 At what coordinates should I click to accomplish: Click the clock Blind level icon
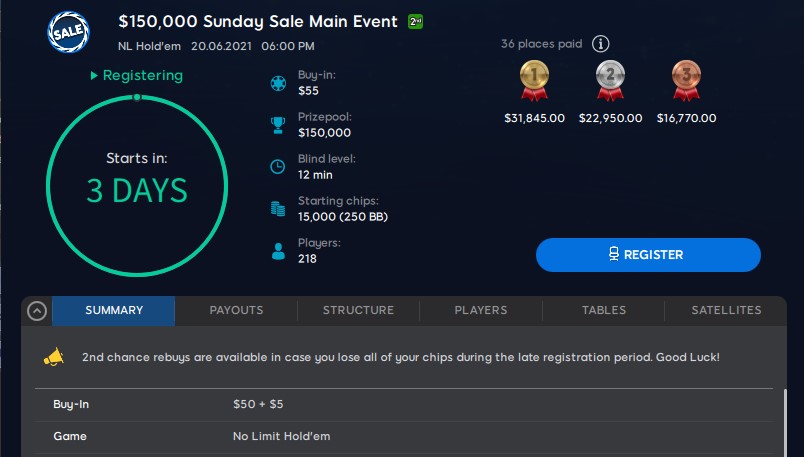point(278,167)
